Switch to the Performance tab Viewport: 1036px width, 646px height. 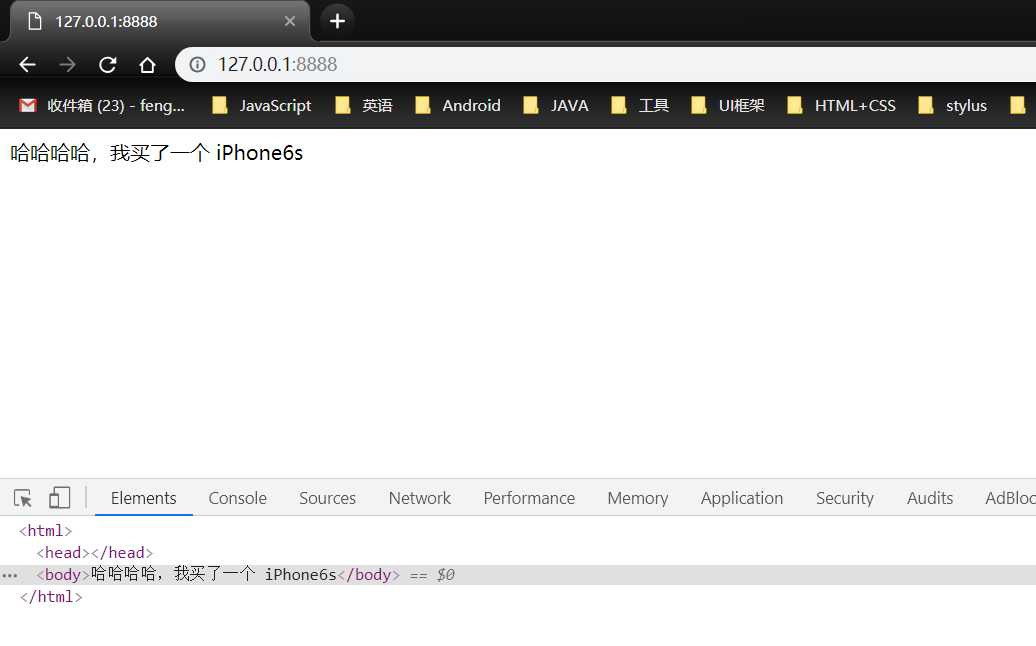tap(529, 498)
